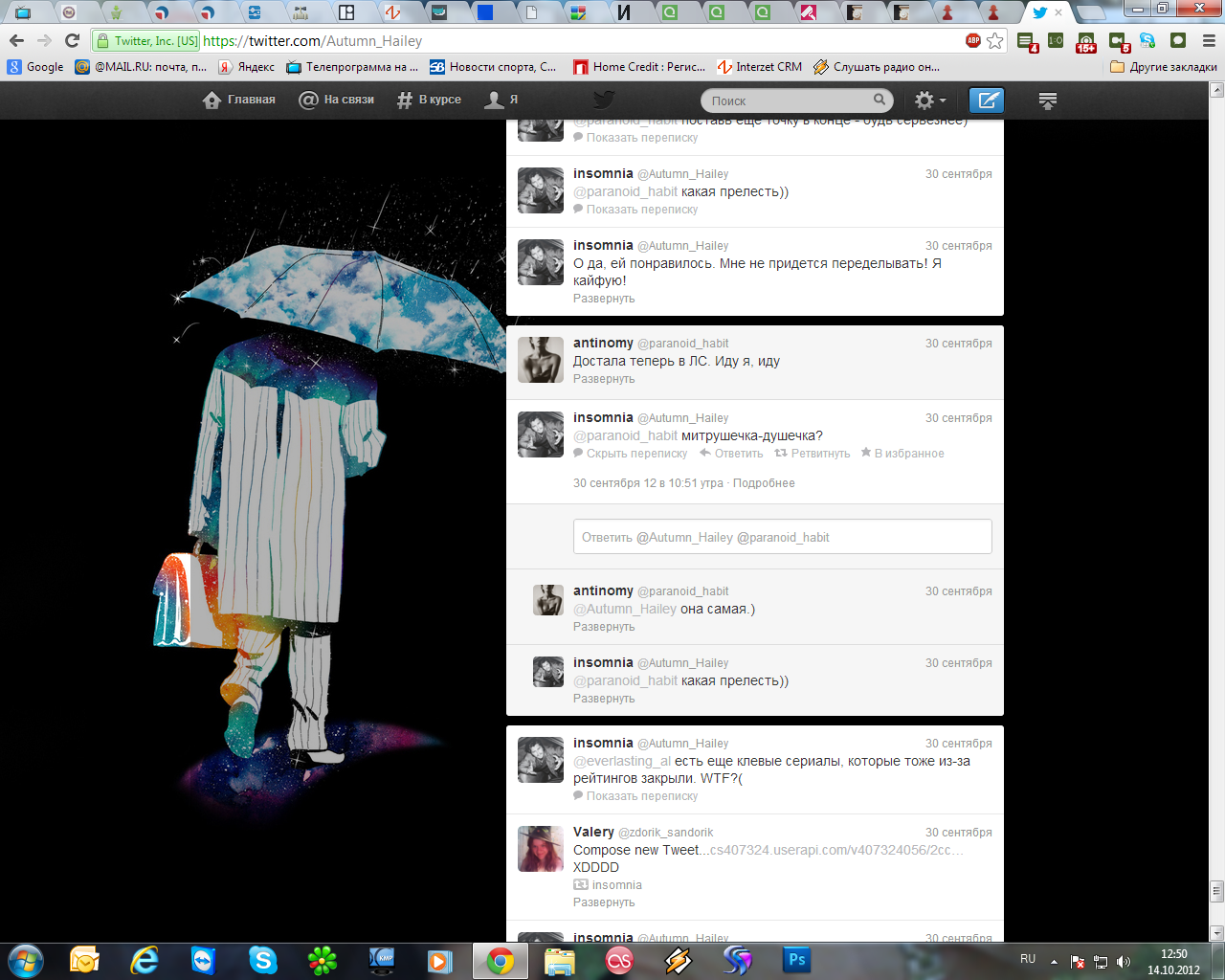This screenshot has height=980, width=1225.
Task: Open the speech bubble extension icon
Action: click(x=1178, y=41)
